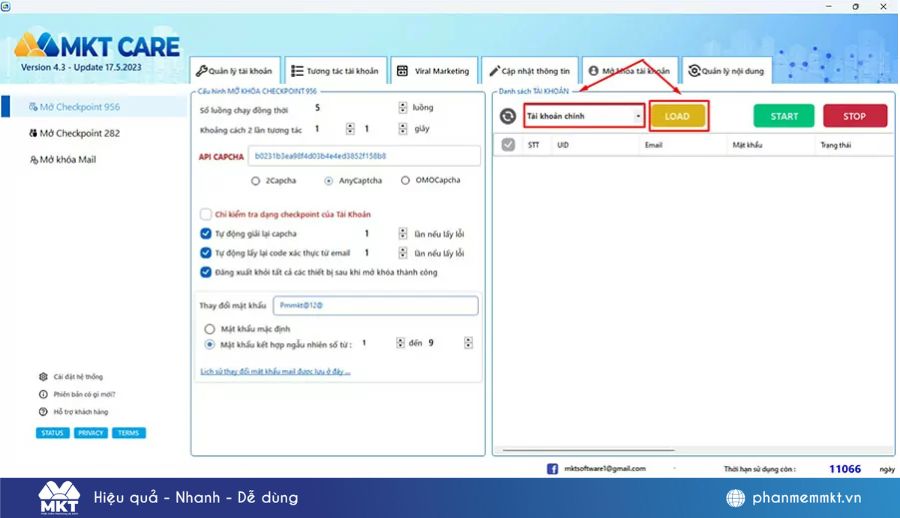
Task: Open Phiên bản có gì mới link
Action: (84, 395)
